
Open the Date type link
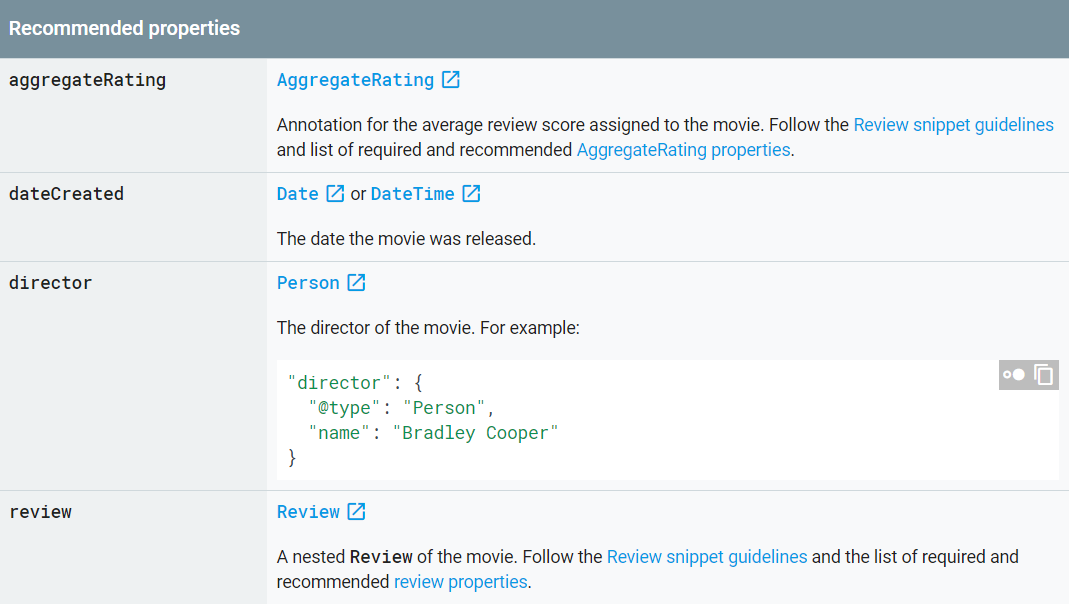tap(297, 194)
